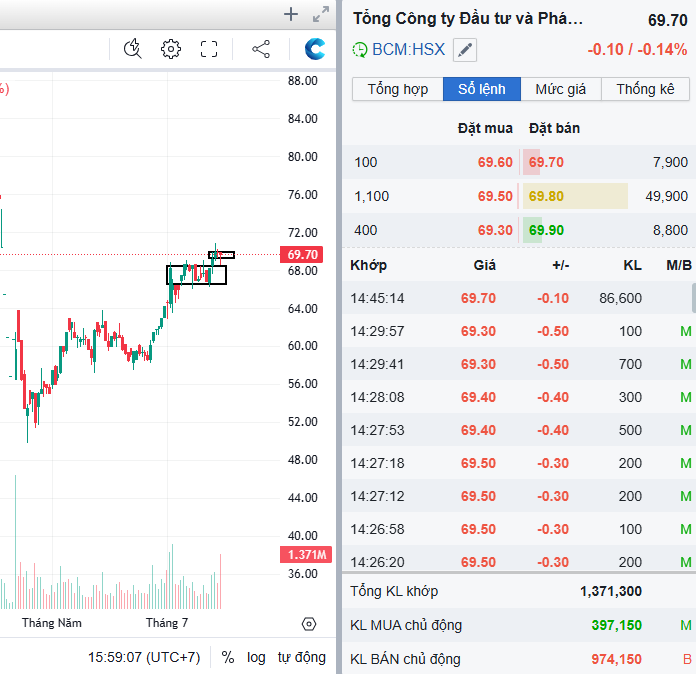Screen dimensions: 696x674
Task: Switch to the Tổng hợp tab
Action: (x=398, y=89)
